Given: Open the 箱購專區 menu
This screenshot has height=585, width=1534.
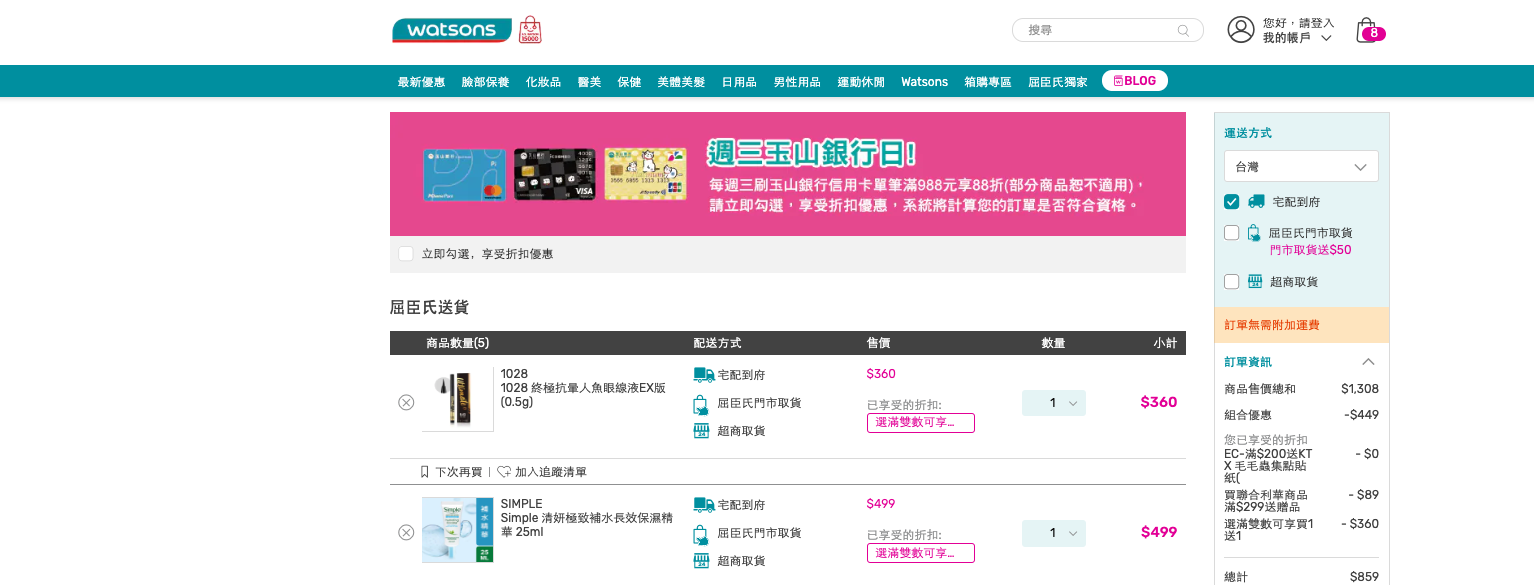Looking at the screenshot, I should point(989,82).
